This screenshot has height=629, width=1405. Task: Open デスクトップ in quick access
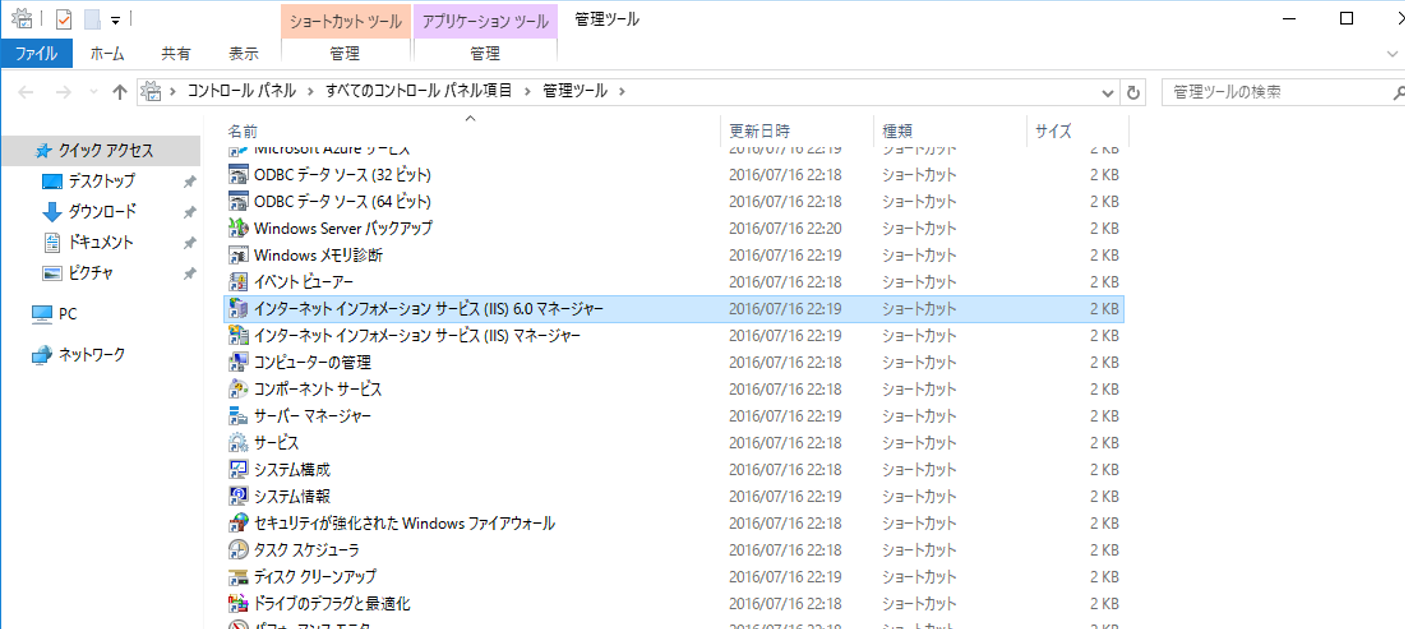101,182
